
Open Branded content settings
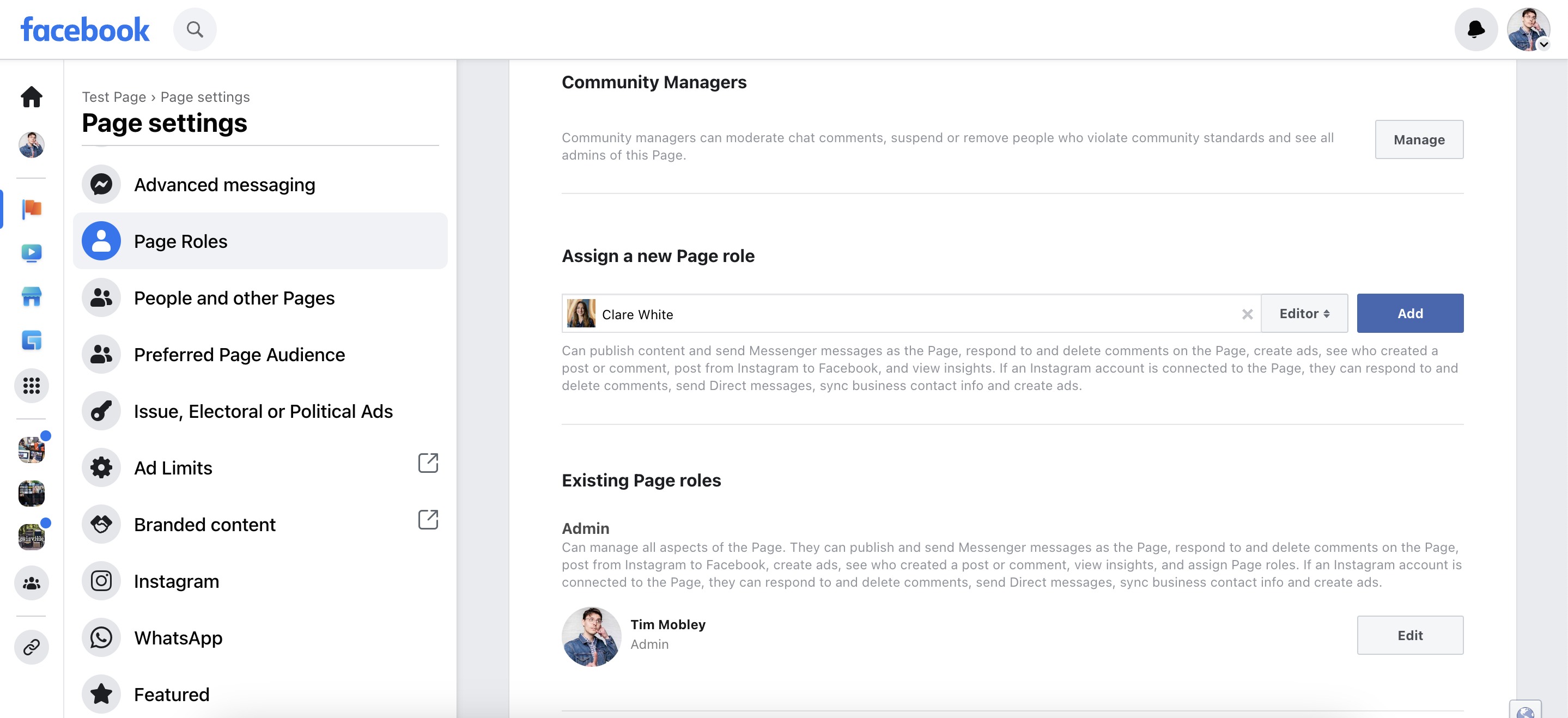click(x=260, y=524)
